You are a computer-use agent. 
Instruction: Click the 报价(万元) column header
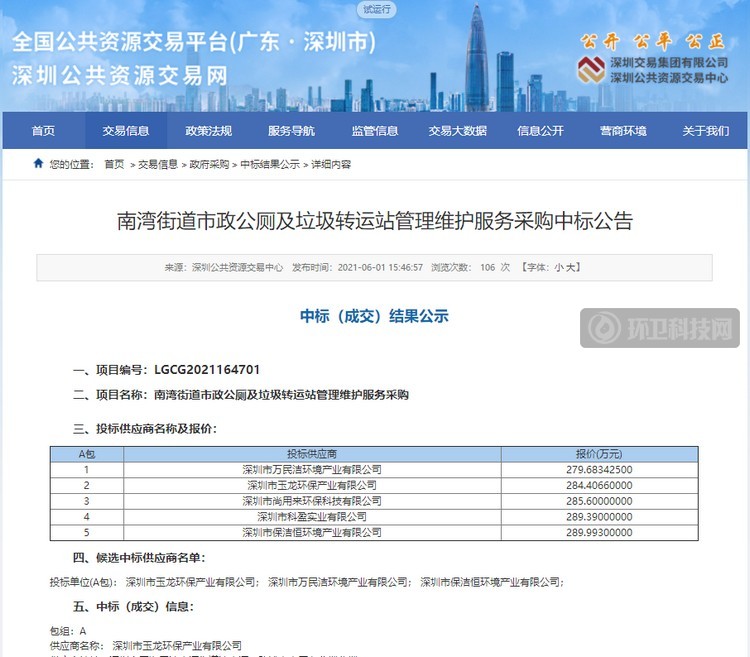pos(599,454)
